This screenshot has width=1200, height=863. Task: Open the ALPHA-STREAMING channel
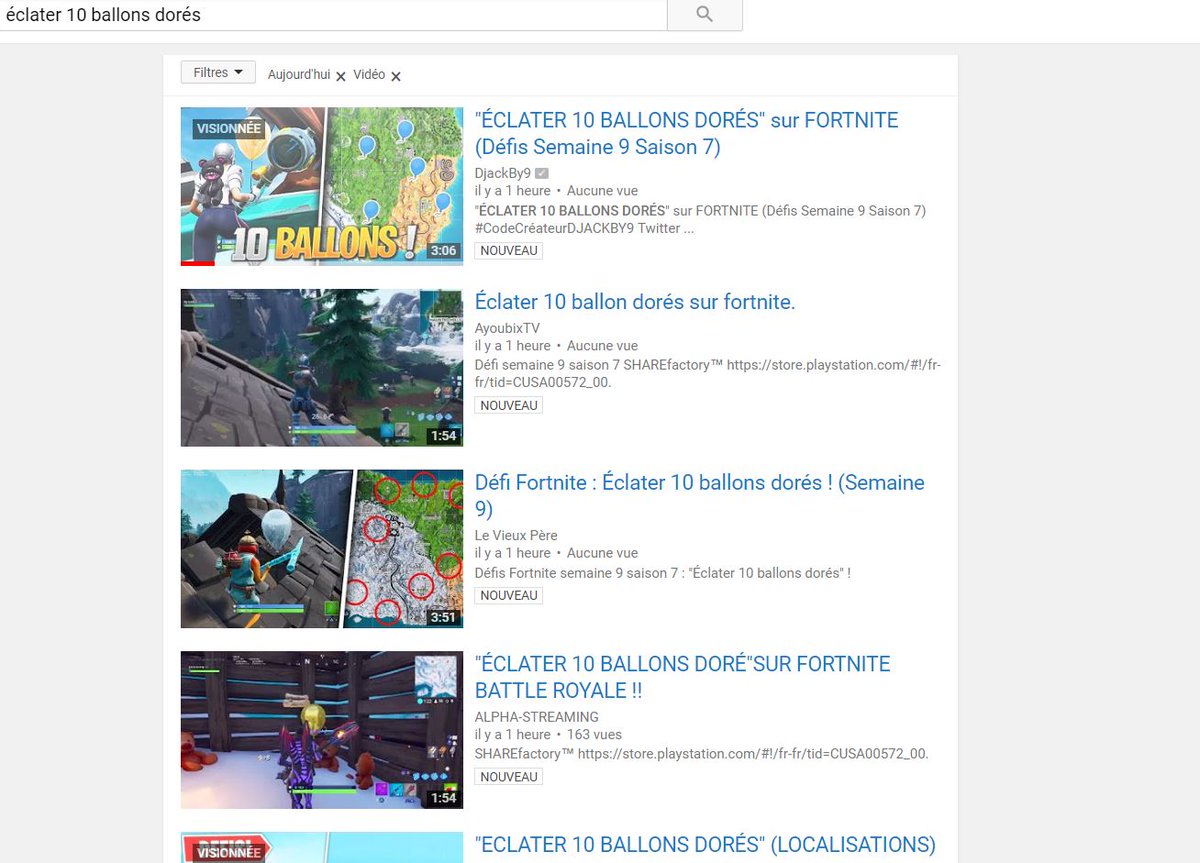tap(537, 717)
